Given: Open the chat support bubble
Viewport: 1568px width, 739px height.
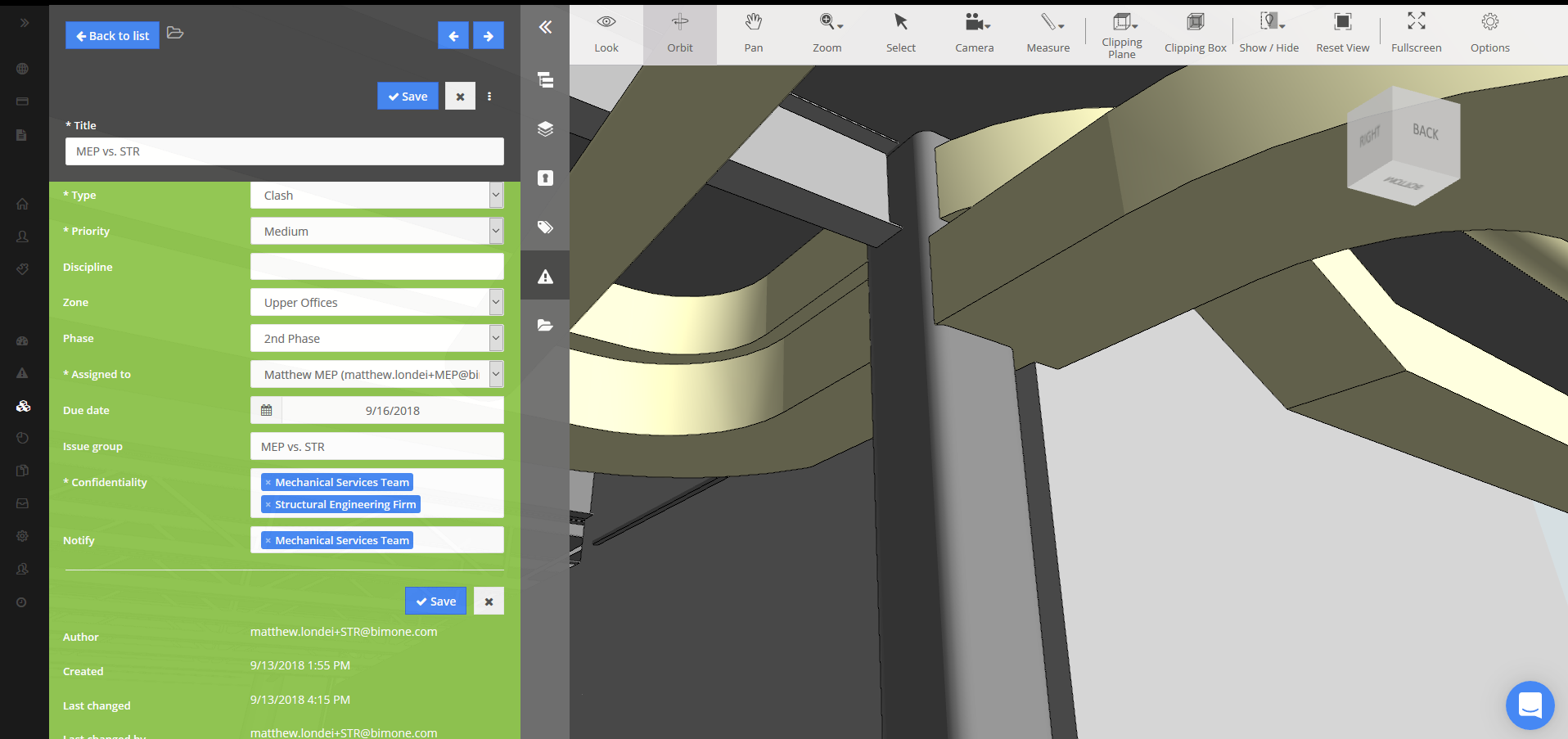Looking at the screenshot, I should pos(1530,705).
